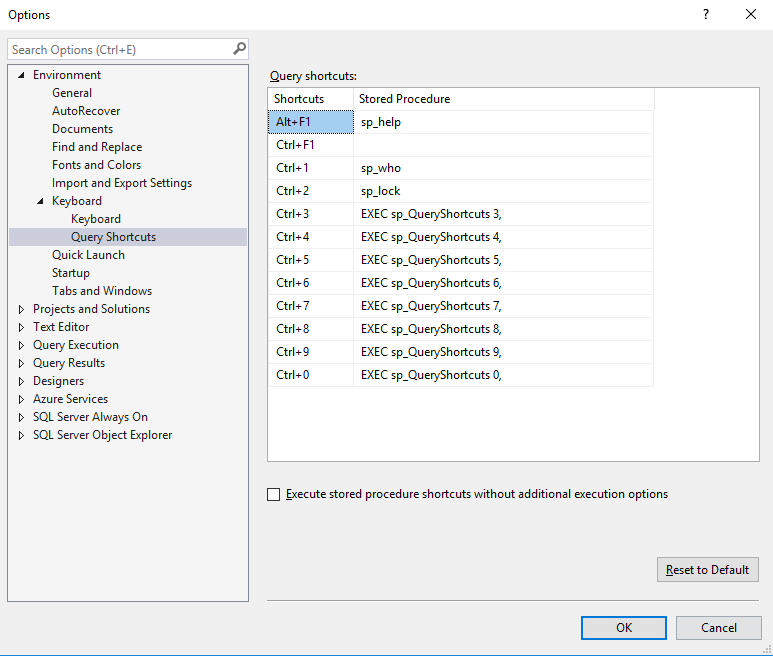Expand Projects and Solutions node
The width and height of the screenshot is (773, 656).
pos(21,309)
